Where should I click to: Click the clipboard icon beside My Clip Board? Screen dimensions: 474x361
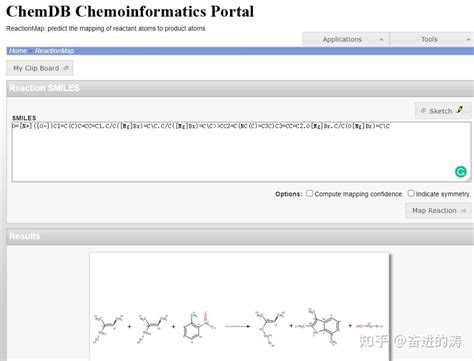[x=66, y=68]
